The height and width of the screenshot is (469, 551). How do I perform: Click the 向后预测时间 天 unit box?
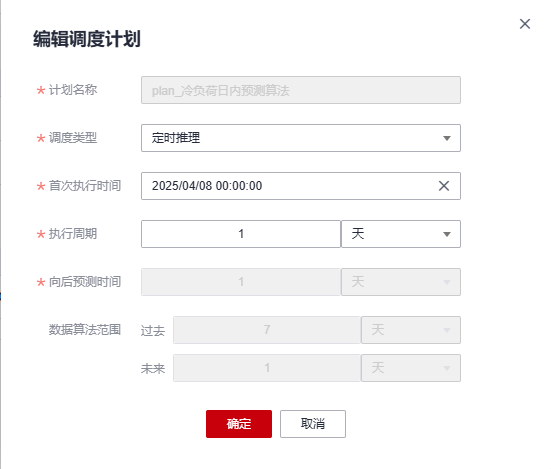click(401, 282)
